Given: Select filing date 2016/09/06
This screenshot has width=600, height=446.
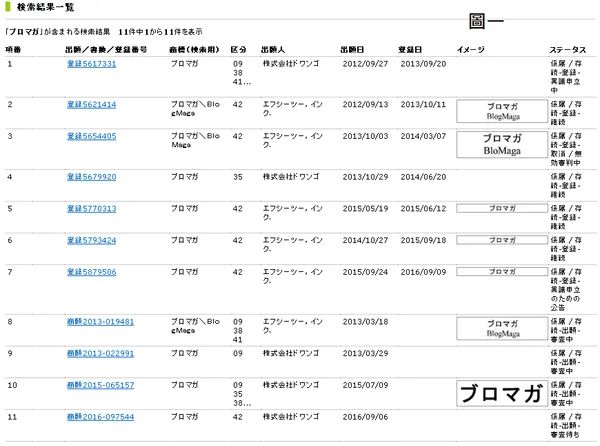Looking at the screenshot, I should click(x=365, y=417).
